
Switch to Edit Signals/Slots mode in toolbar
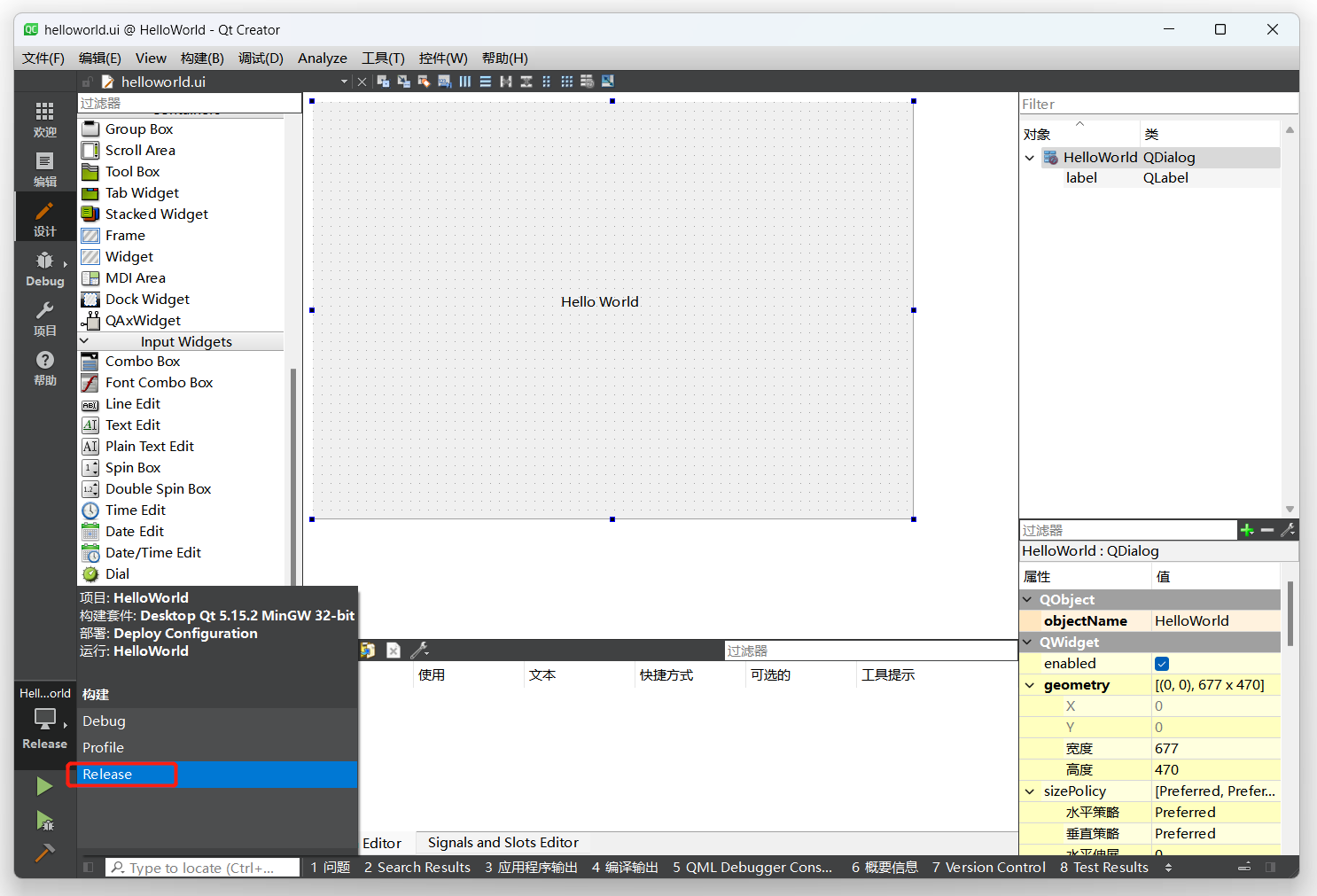pos(403,82)
